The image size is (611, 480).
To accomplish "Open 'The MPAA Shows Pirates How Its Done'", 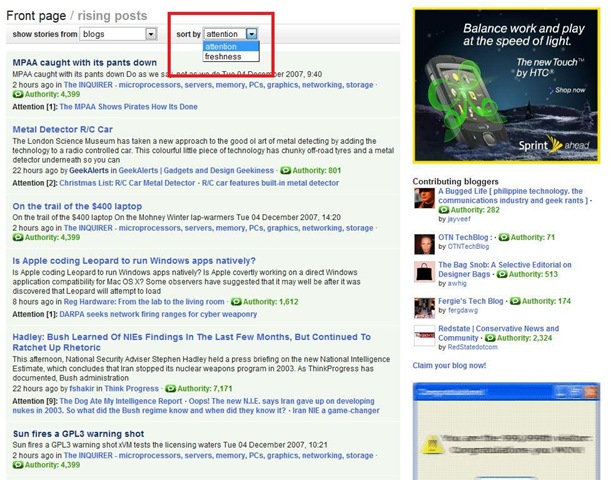I will [129, 107].
